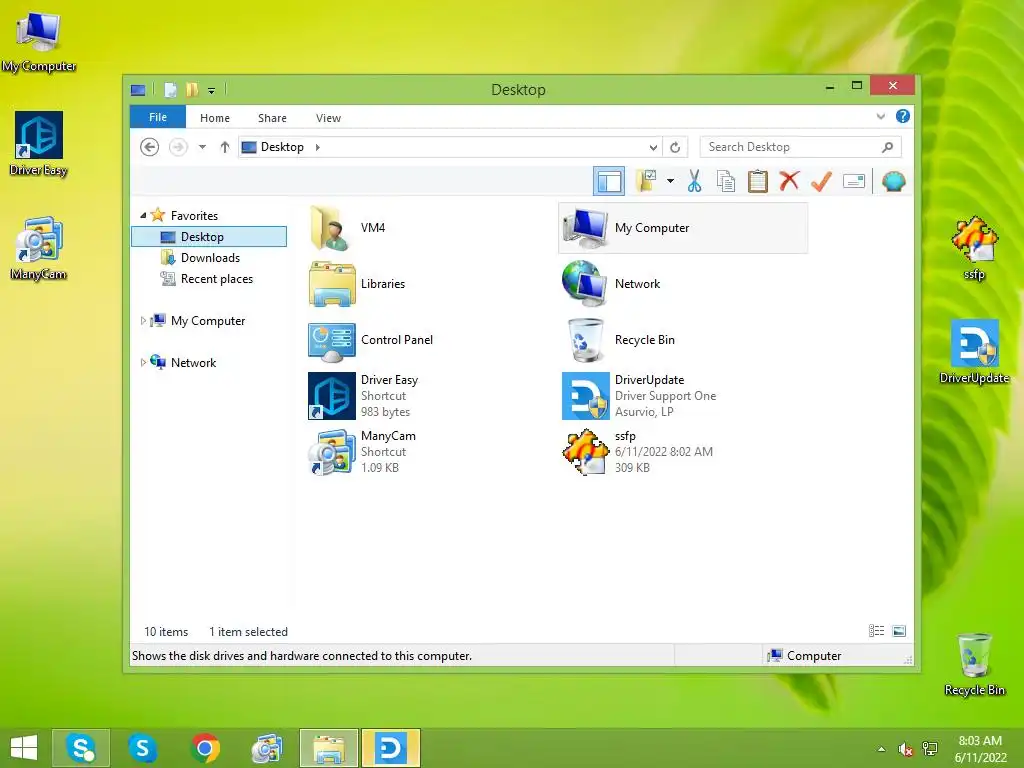Viewport: 1024px width, 768px height.
Task: Click the Classic Shell settings icon
Action: [x=893, y=181]
